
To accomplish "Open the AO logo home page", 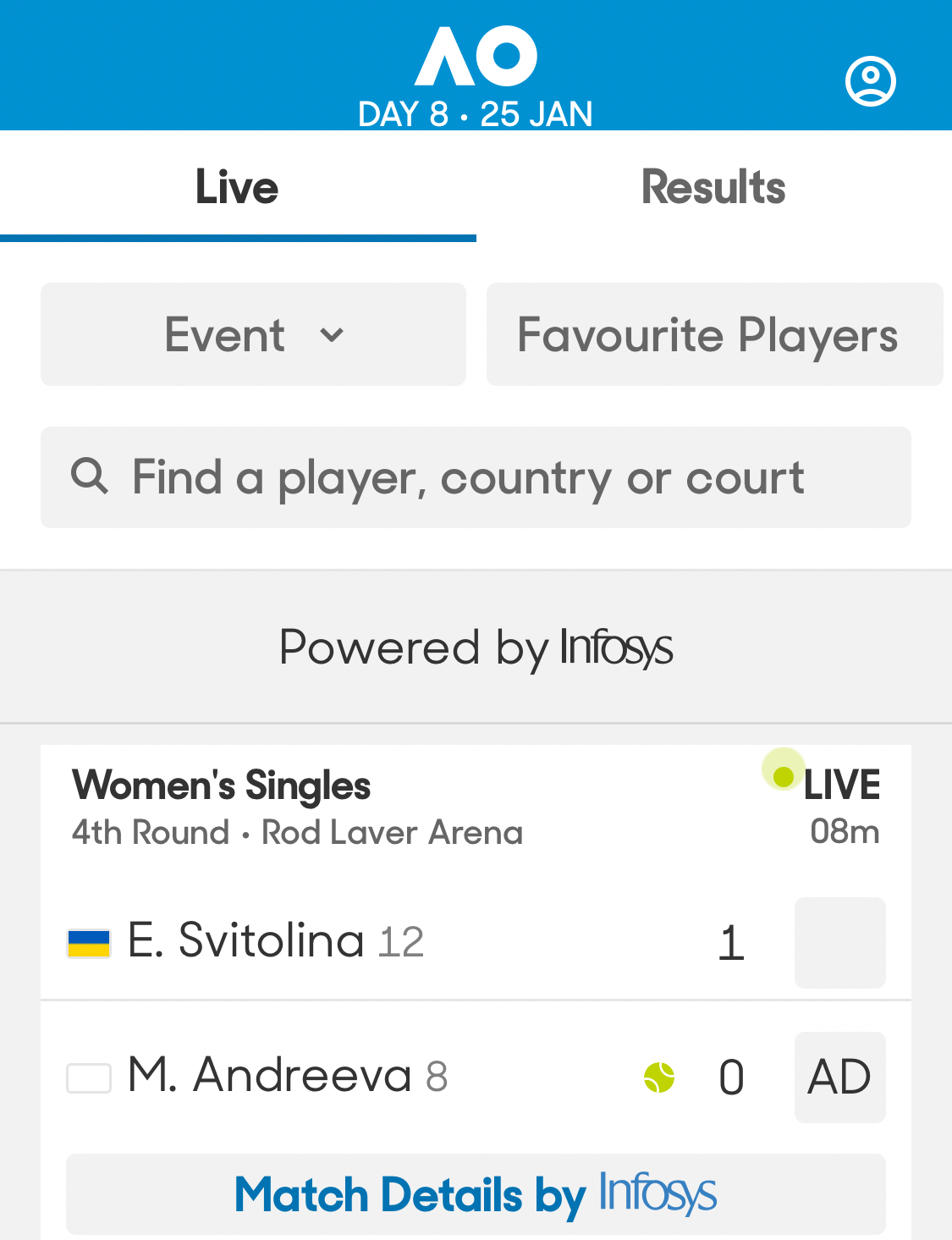I will tap(476, 56).
